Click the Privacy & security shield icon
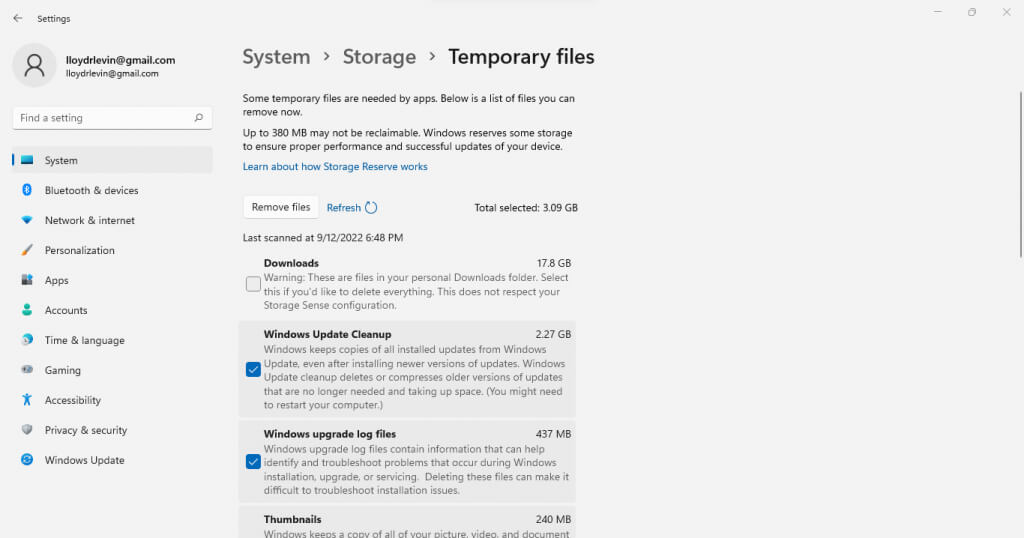This screenshot has width=1024, height=538. coord(27,430)
